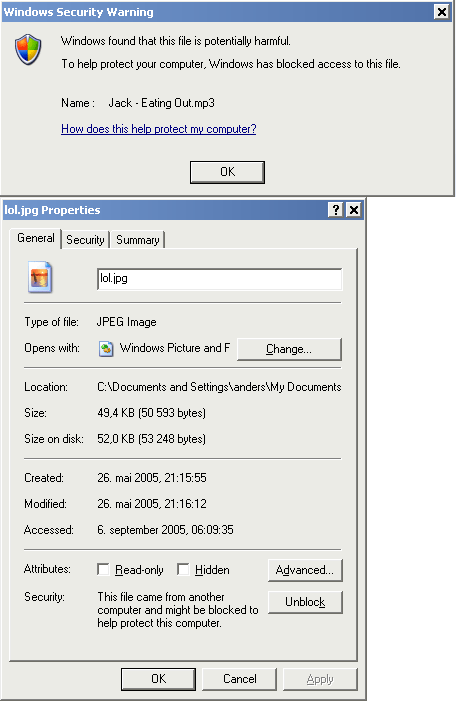Switch to the General tab
The width and height of the screenshot is (456, 701).
(36, 238)
